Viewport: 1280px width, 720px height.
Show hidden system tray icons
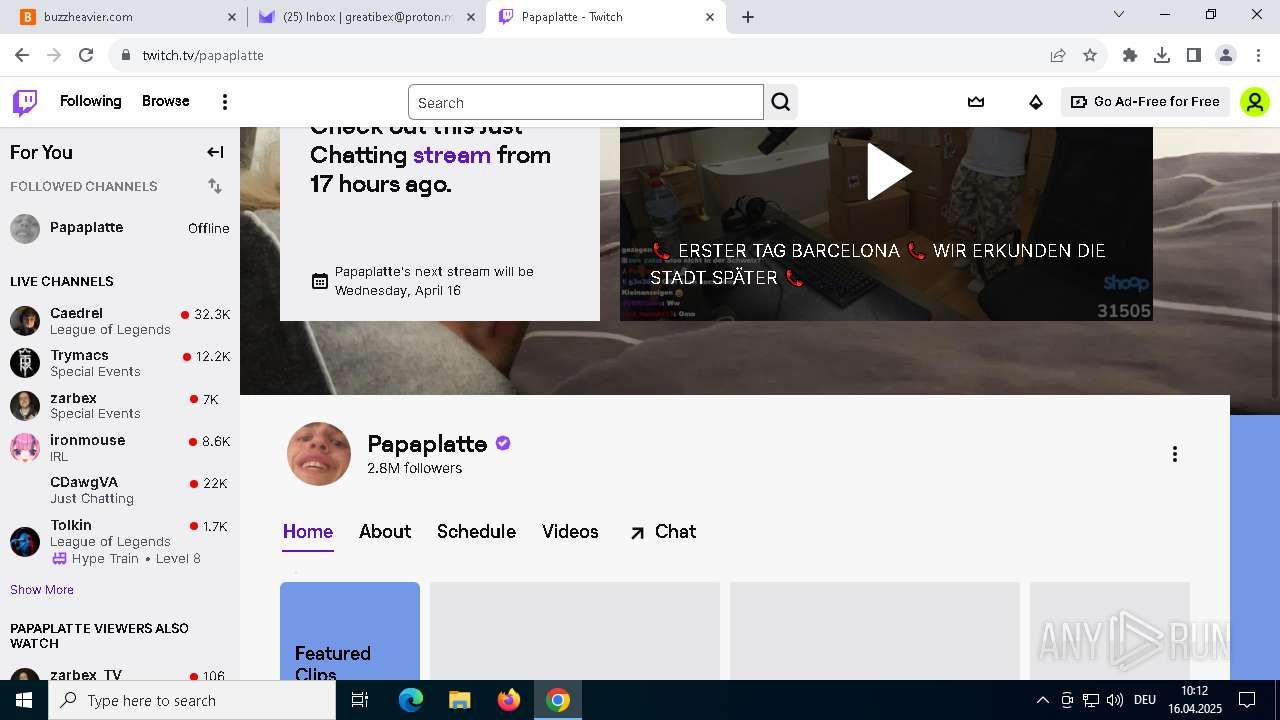click(1043, 700)
